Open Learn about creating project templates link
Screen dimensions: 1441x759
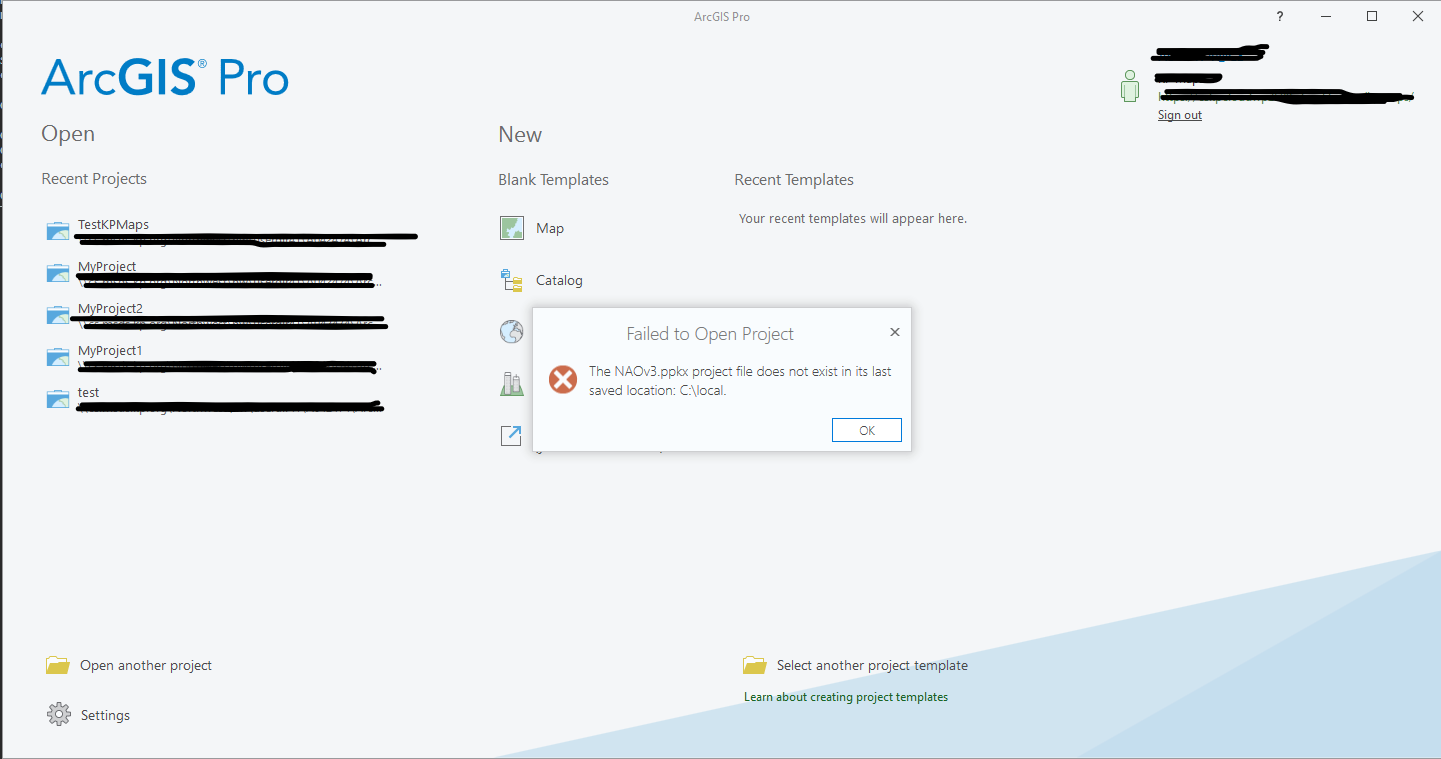pos(846,697)
